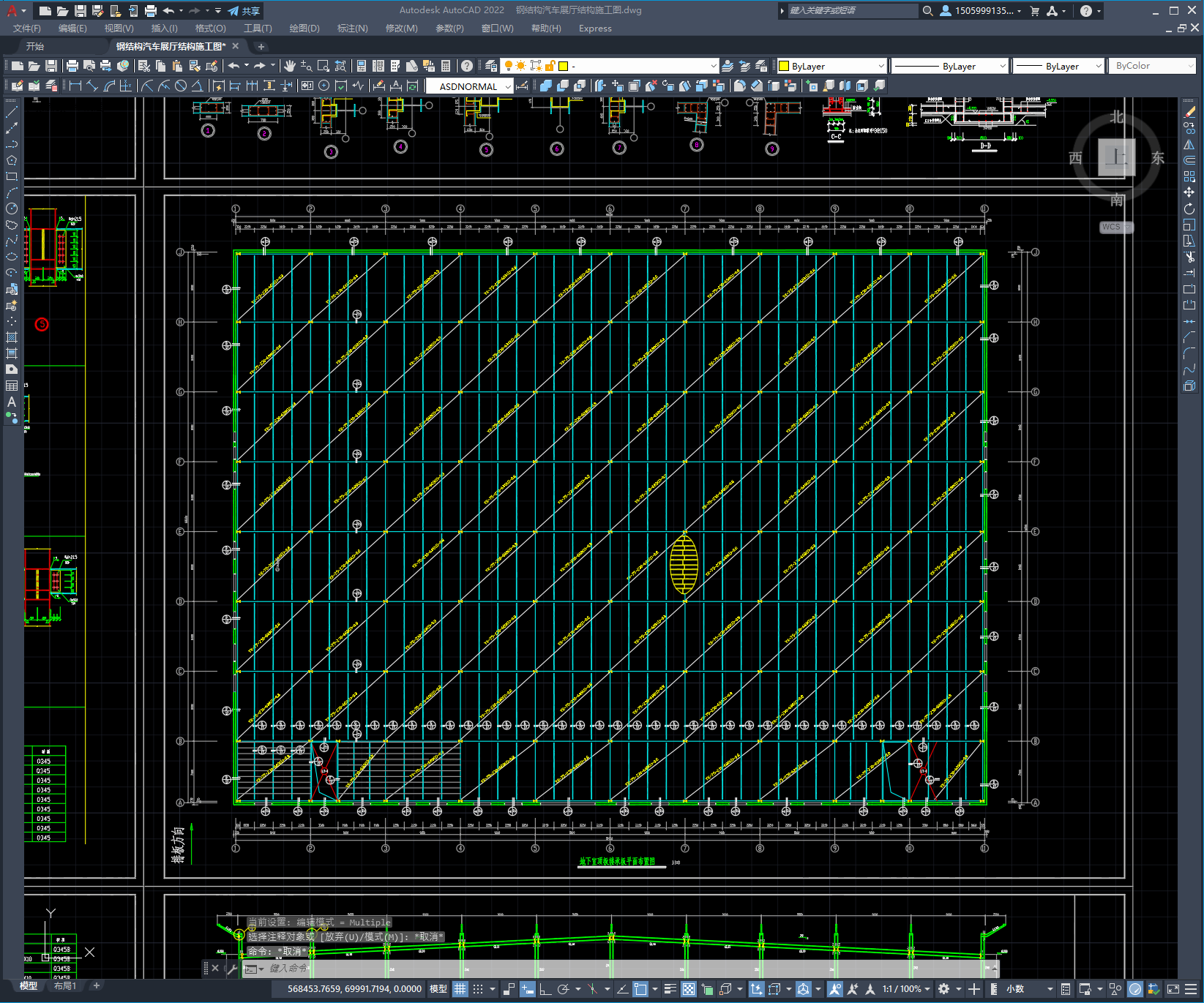Toggle ortho mode in status bar
The width and height of the screenshot is (1204, 1003).
pos(545,989)
